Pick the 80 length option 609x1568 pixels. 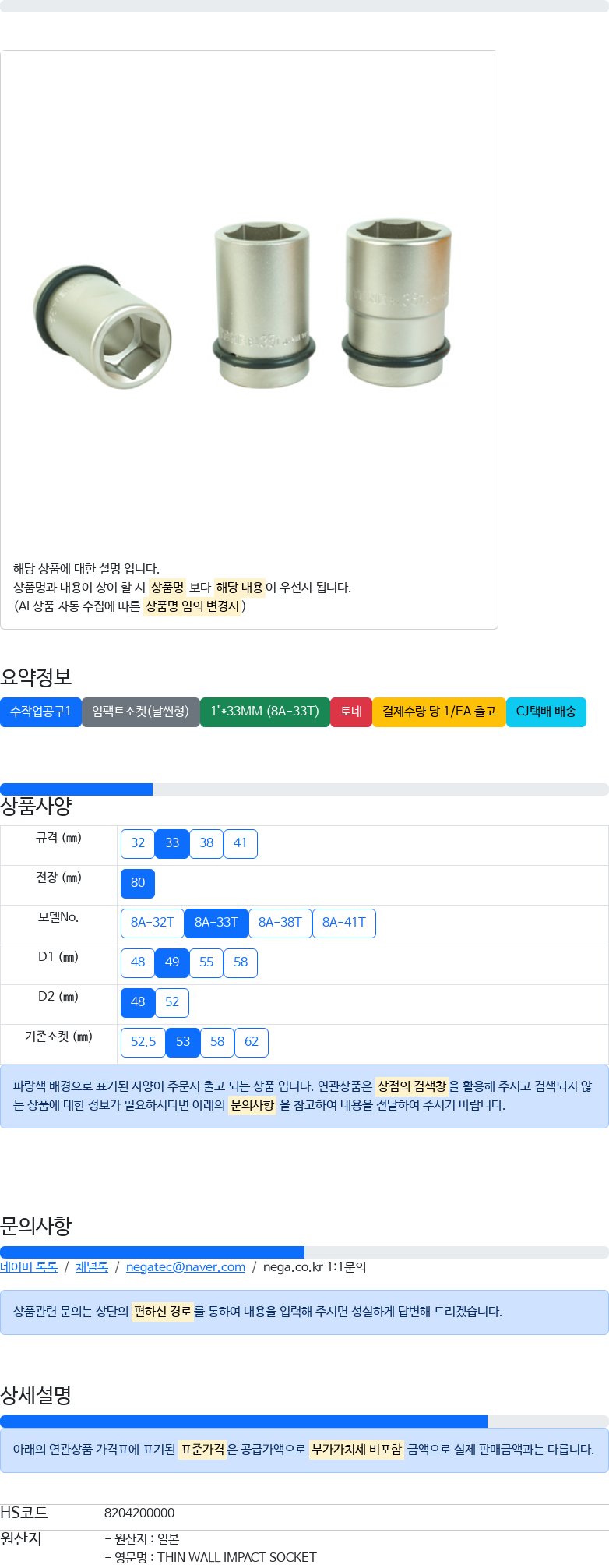[x=138, y=883]
